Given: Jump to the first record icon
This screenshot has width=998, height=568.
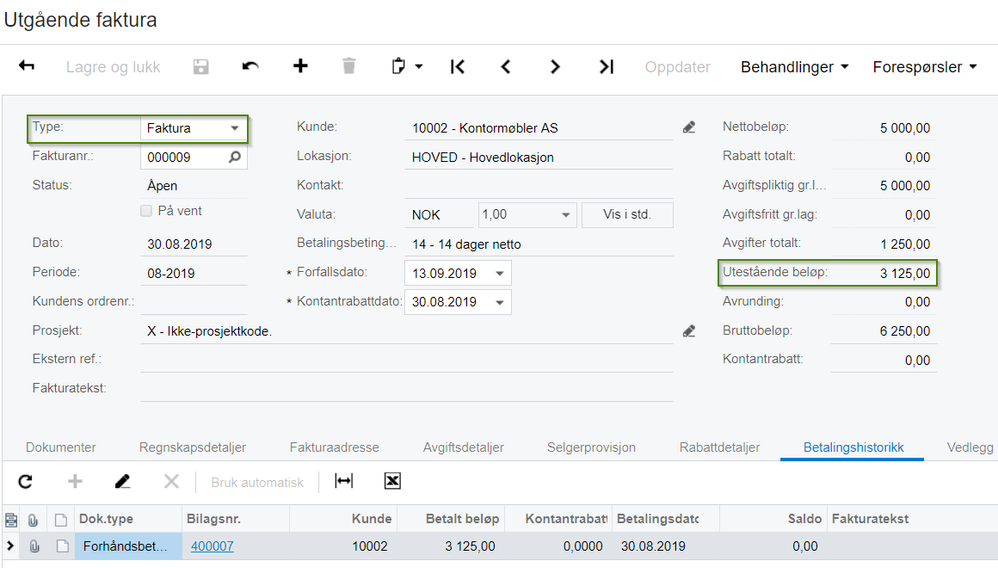Looking at the screenshot, I should pyautogui.click(x=458, y=66).
